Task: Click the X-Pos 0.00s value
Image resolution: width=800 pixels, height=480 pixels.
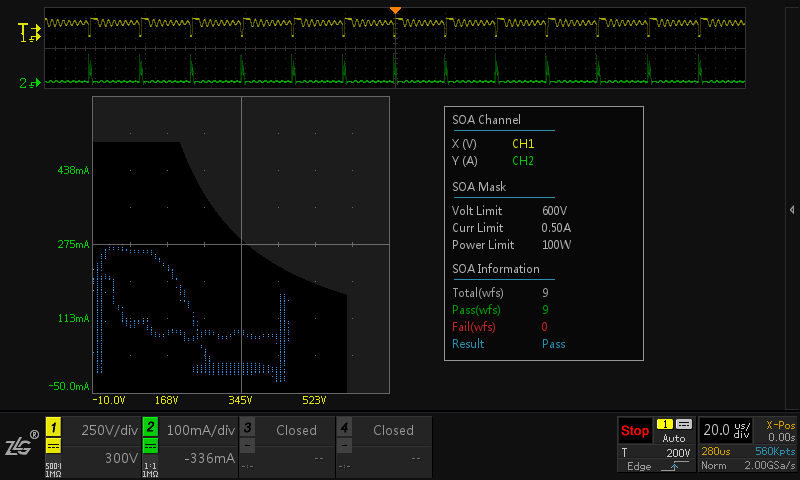Action: click(x=781, y=437)
